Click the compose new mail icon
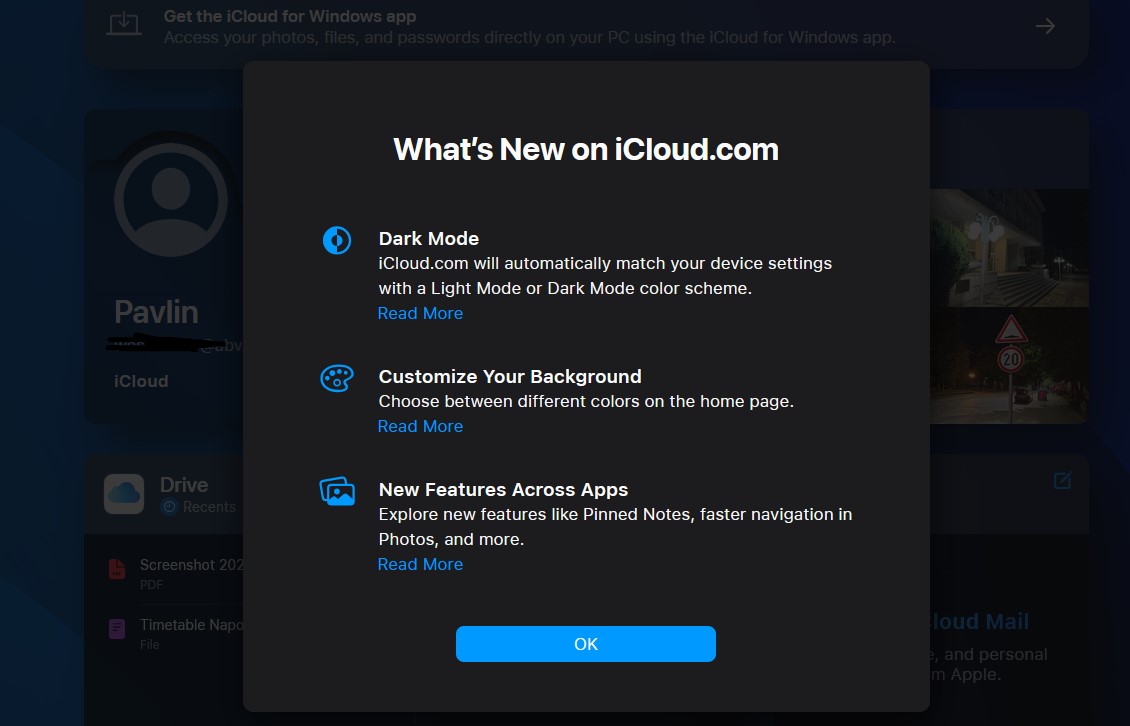Screen dimensions: 1130x726 coord(1062,480)
